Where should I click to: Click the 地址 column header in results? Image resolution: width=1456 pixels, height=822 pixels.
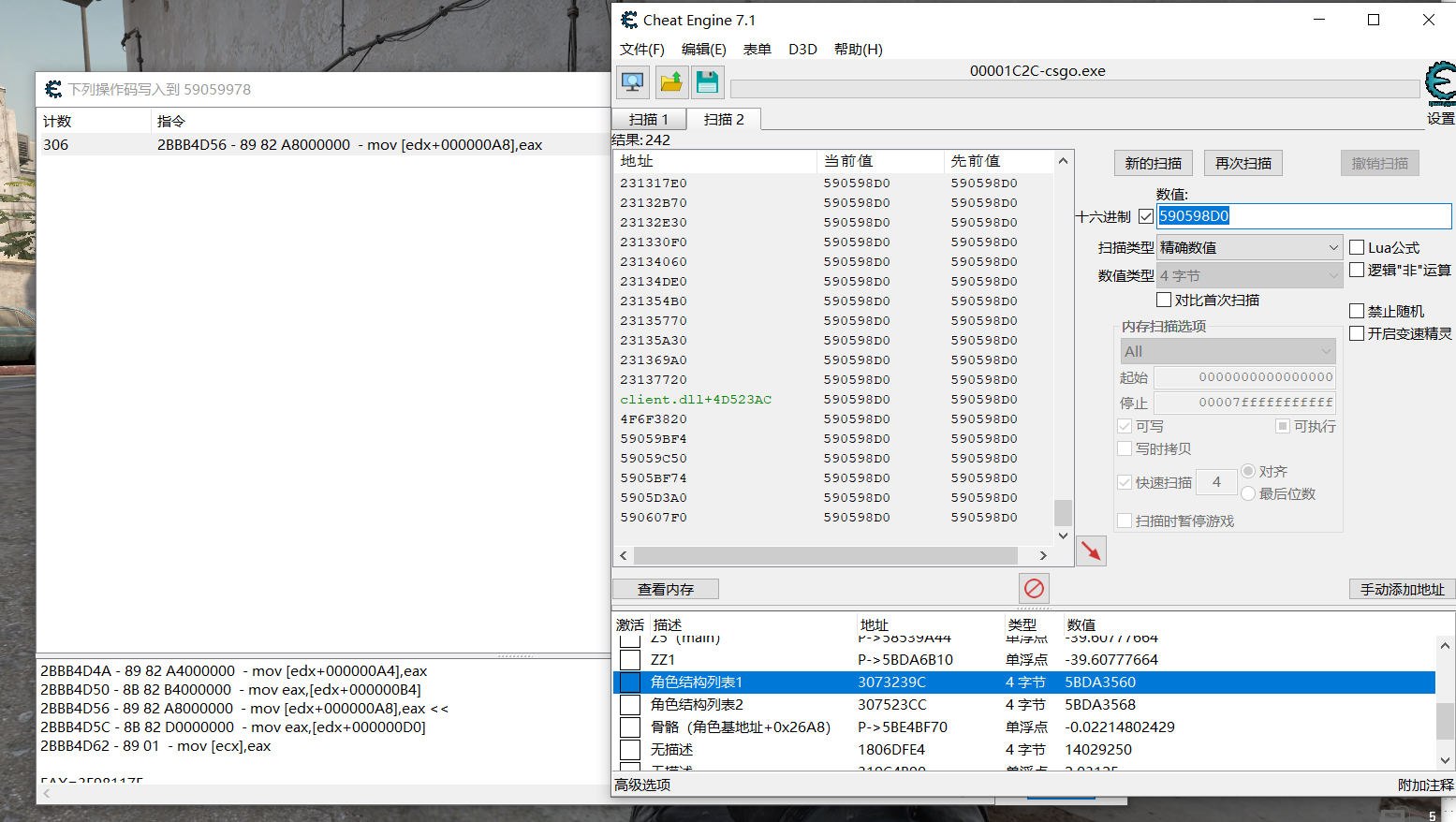(715, 161)
